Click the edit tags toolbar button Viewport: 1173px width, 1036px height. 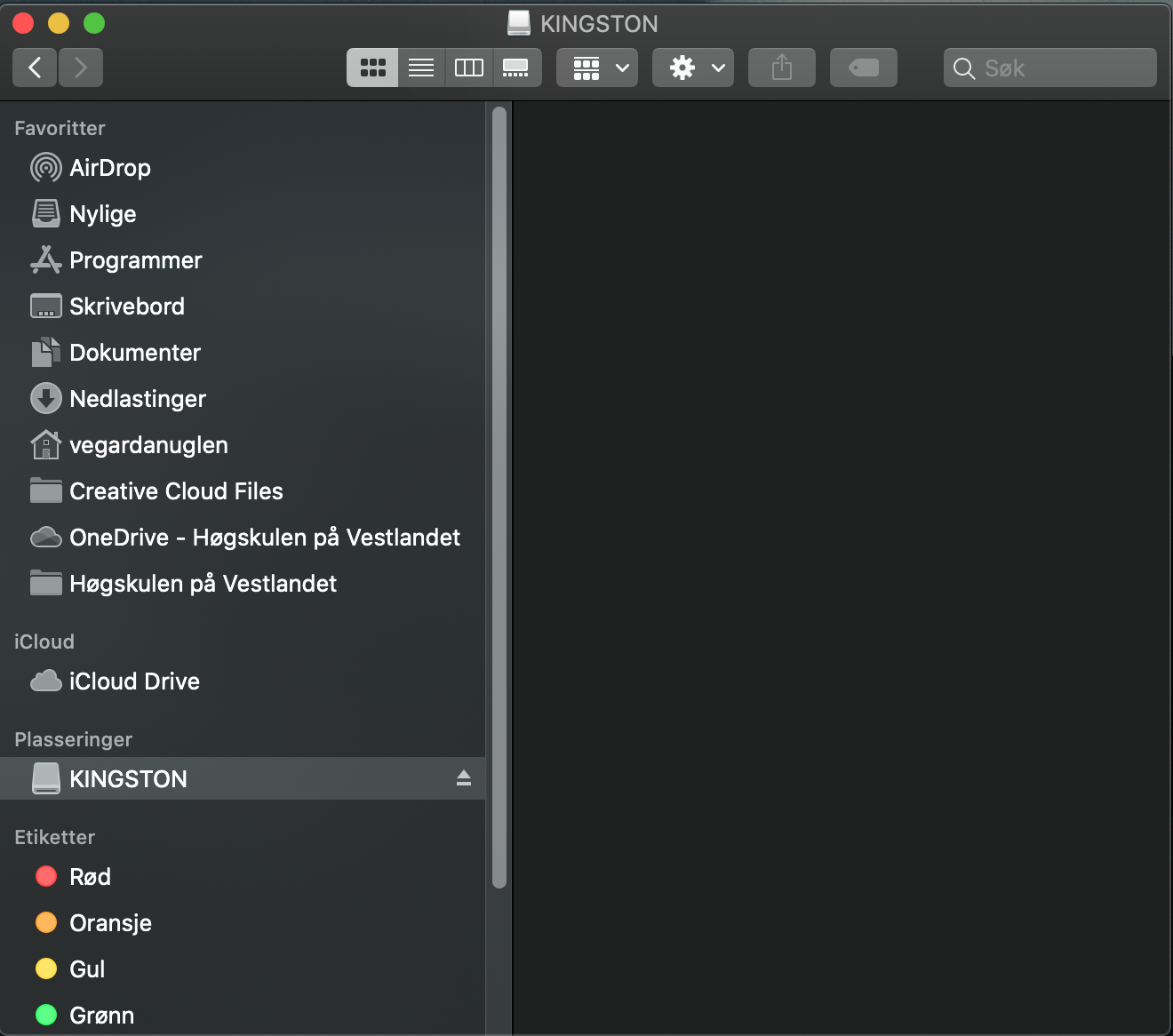pos(864,68)
